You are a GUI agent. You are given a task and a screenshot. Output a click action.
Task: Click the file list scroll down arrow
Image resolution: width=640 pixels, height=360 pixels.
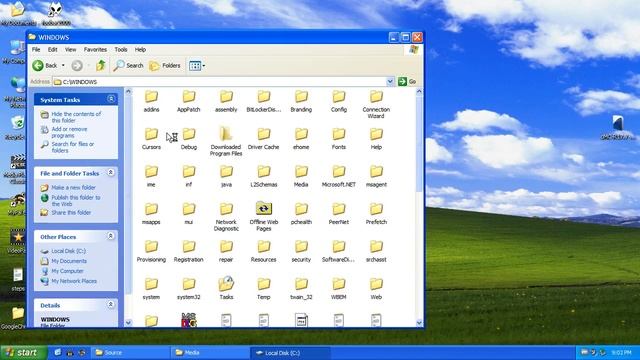[x=419, y=322]
